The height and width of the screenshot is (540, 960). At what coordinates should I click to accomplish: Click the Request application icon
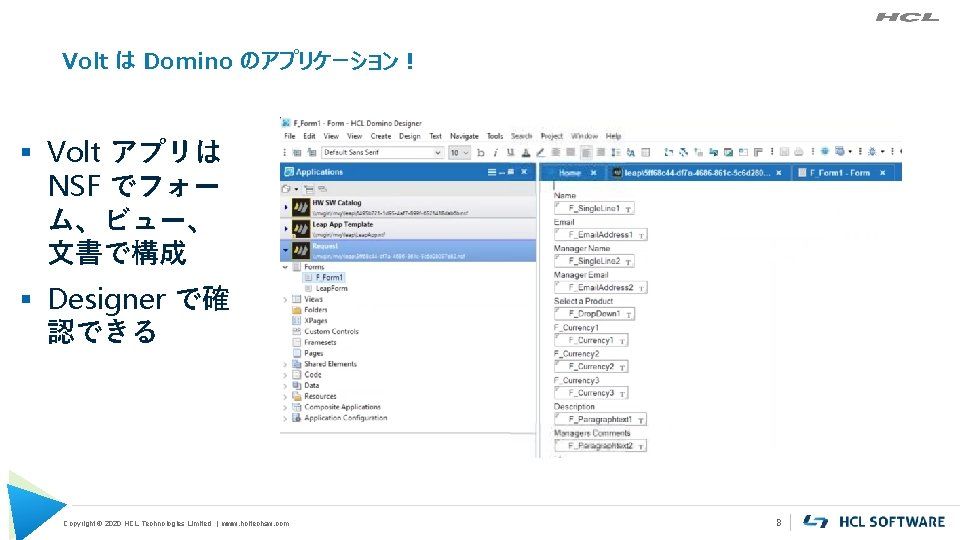pos(301,250)
